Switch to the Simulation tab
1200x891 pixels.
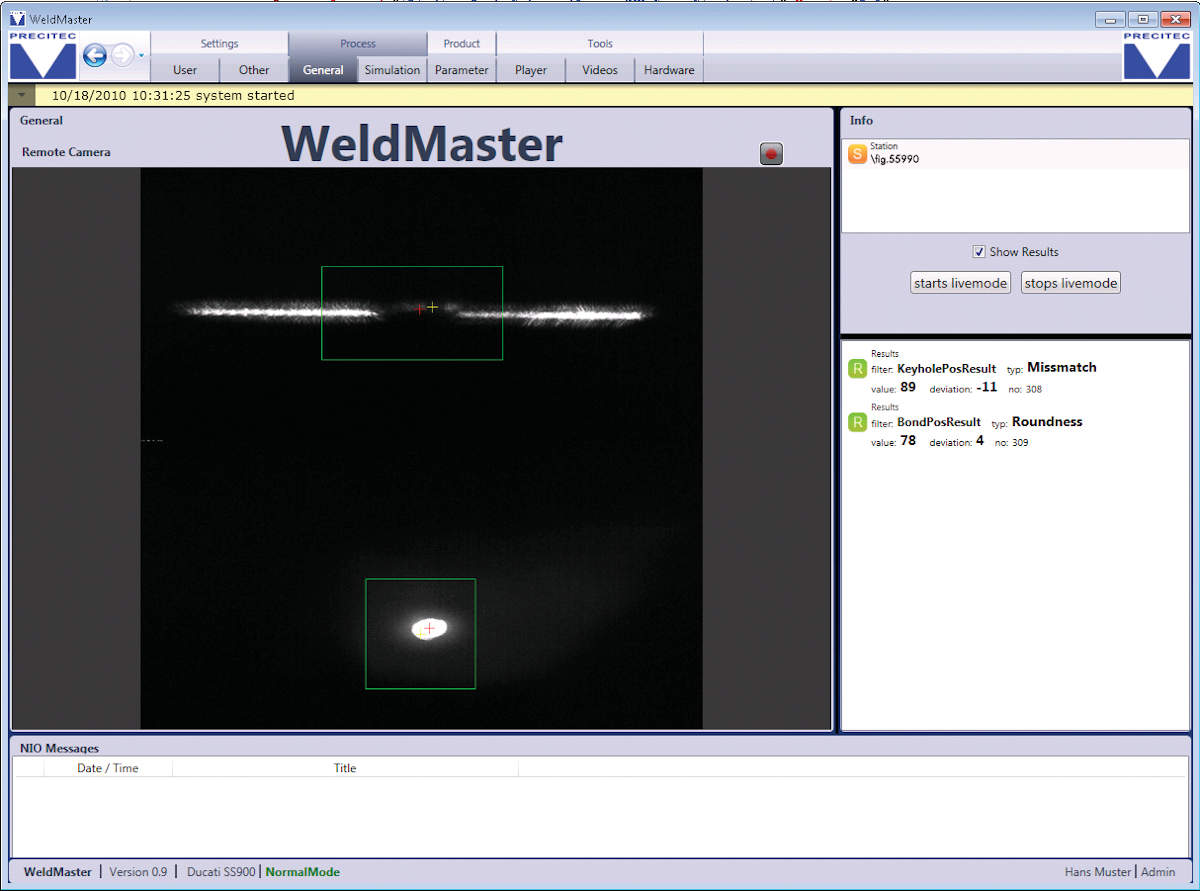392,70
